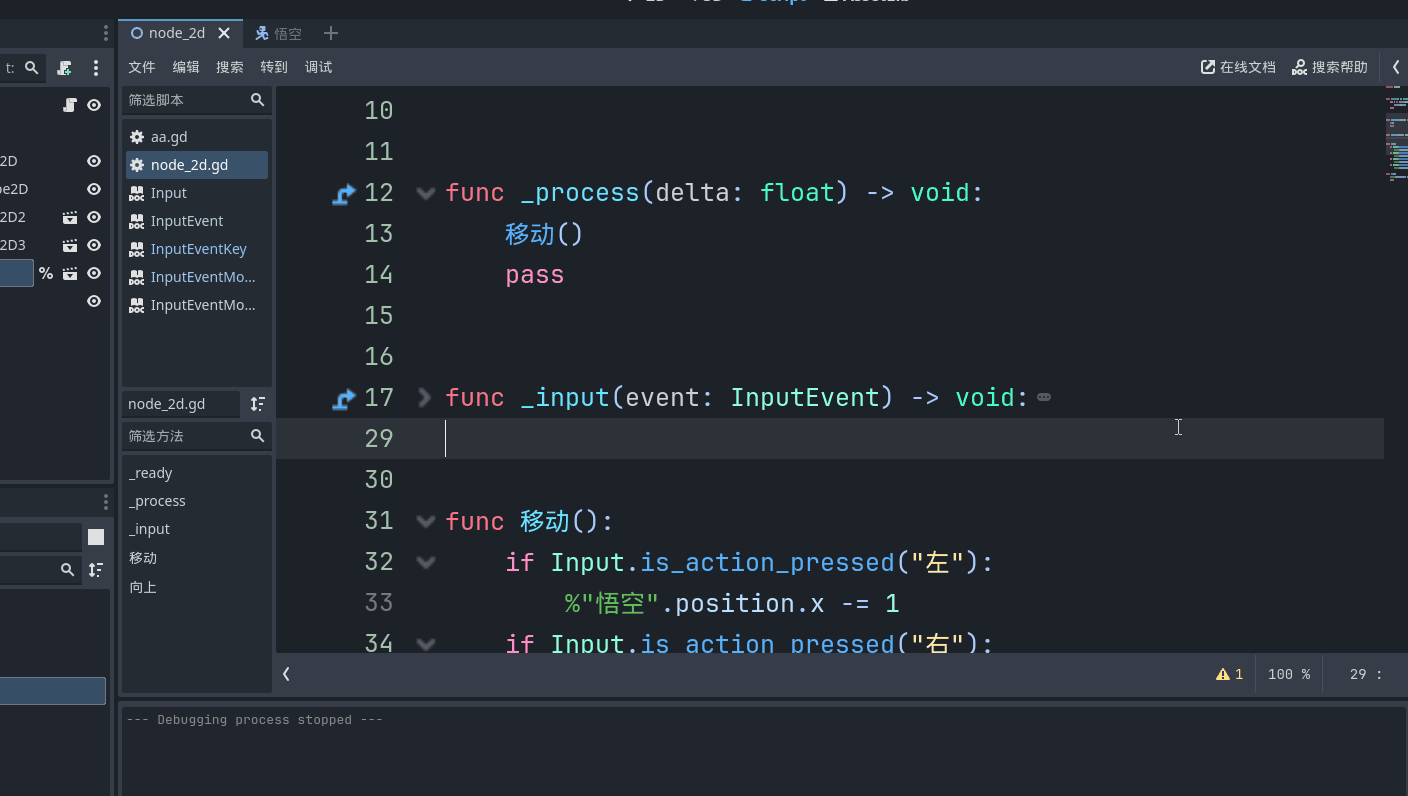
Task: Click the 搜索帮助 search help button
Action: click(1330, 67)
